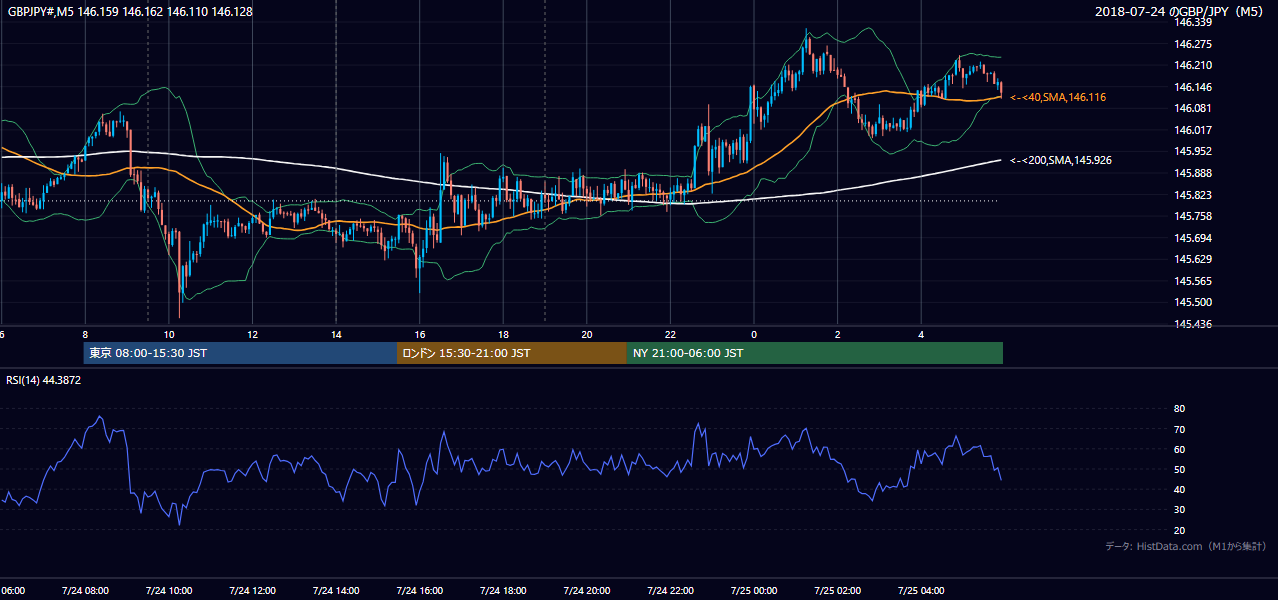
Task: Click the hour tick 16 under price chart
Action: [420, 334]
